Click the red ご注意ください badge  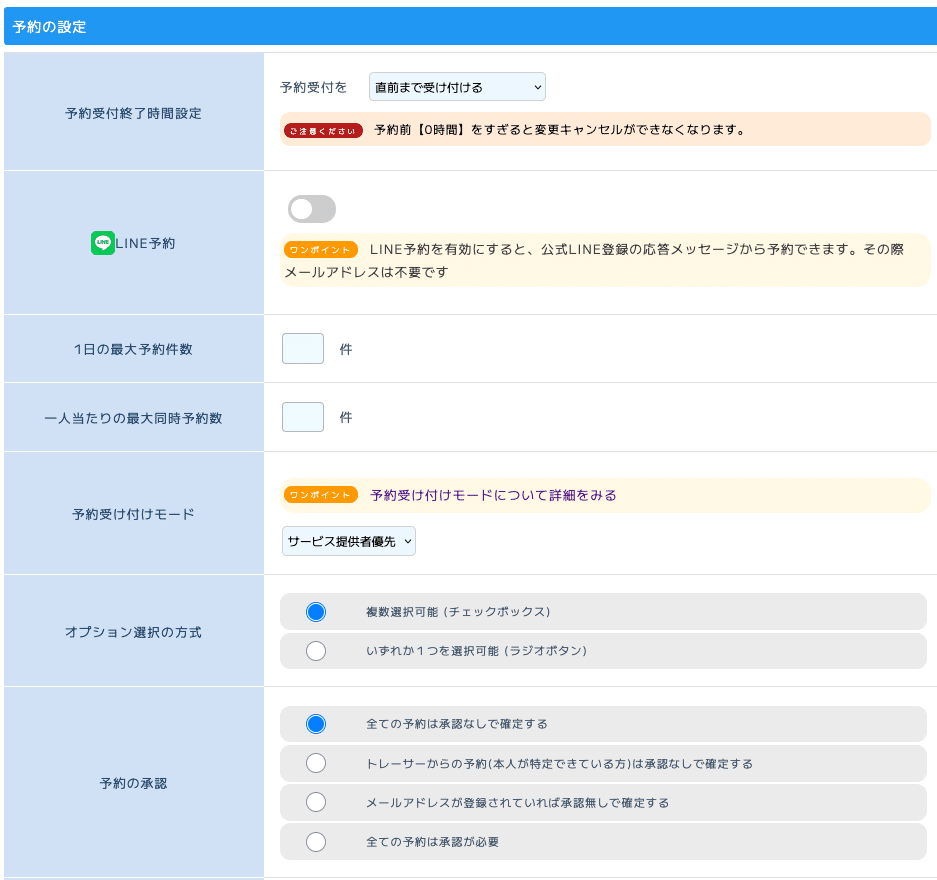click(323, 131)
